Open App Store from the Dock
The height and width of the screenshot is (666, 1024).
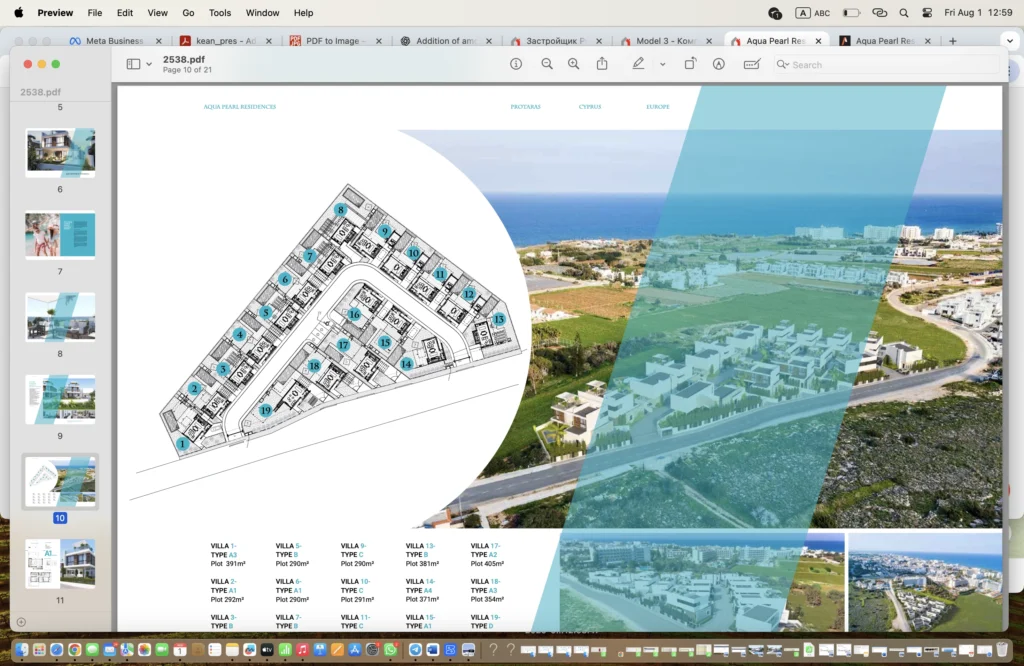point(355,650)
